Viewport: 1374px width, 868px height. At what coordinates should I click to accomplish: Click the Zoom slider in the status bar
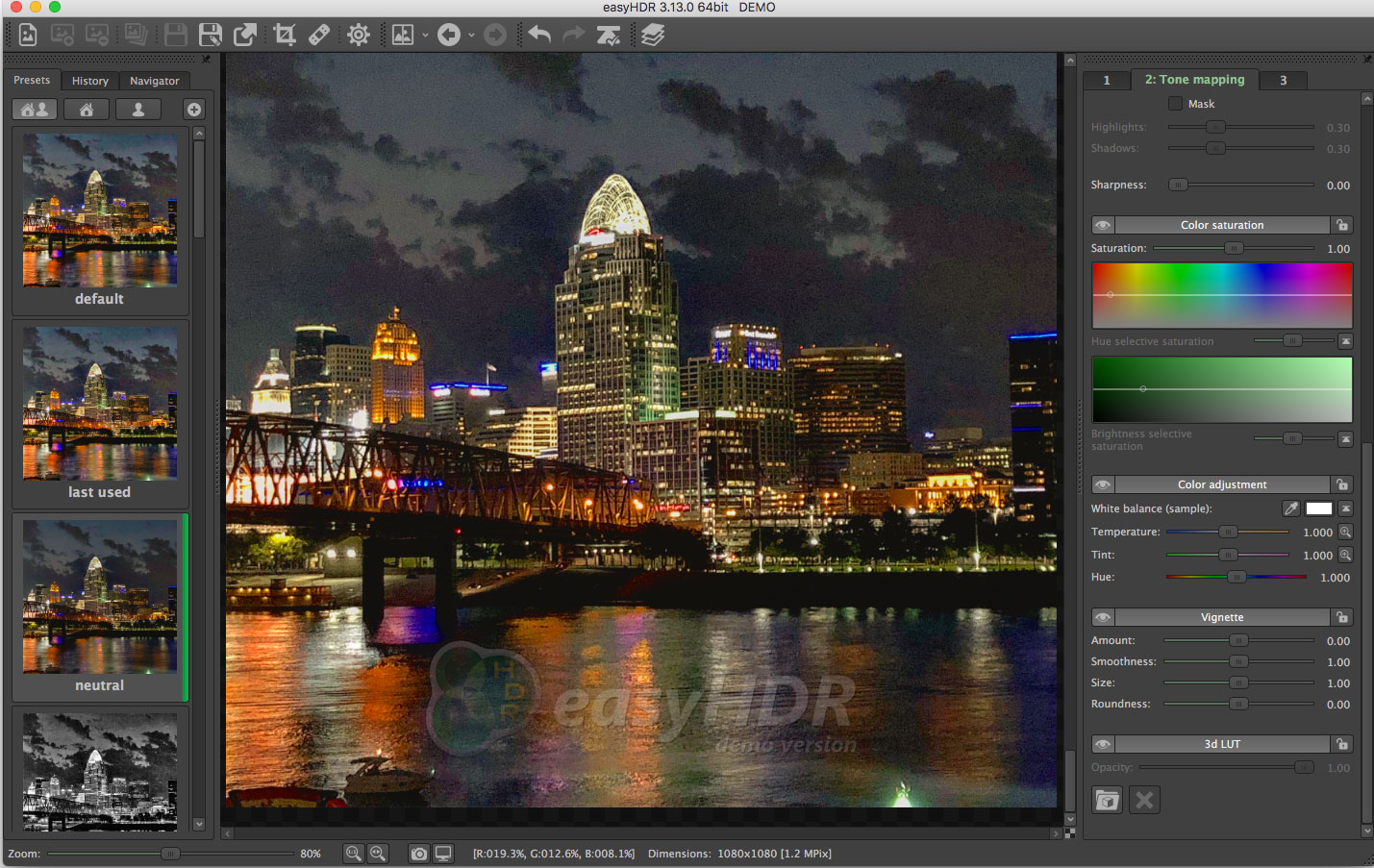pos(171,854)
